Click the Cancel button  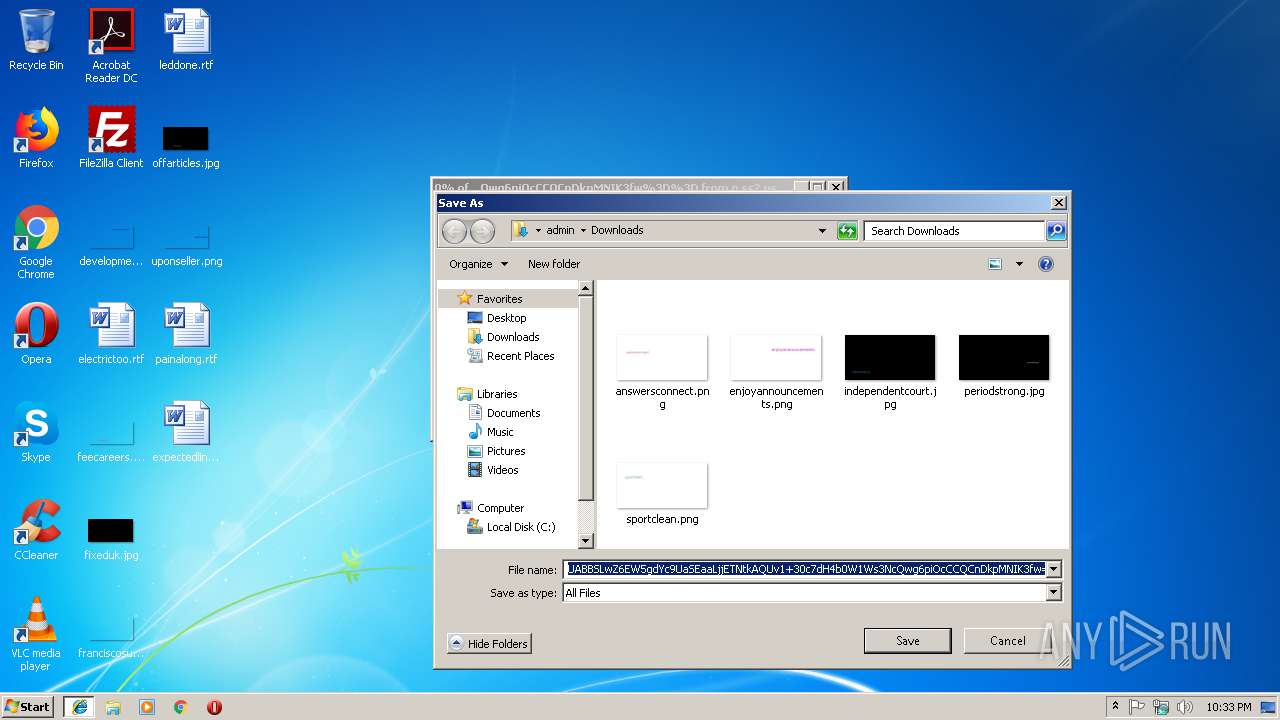(x=1007, y=641)
